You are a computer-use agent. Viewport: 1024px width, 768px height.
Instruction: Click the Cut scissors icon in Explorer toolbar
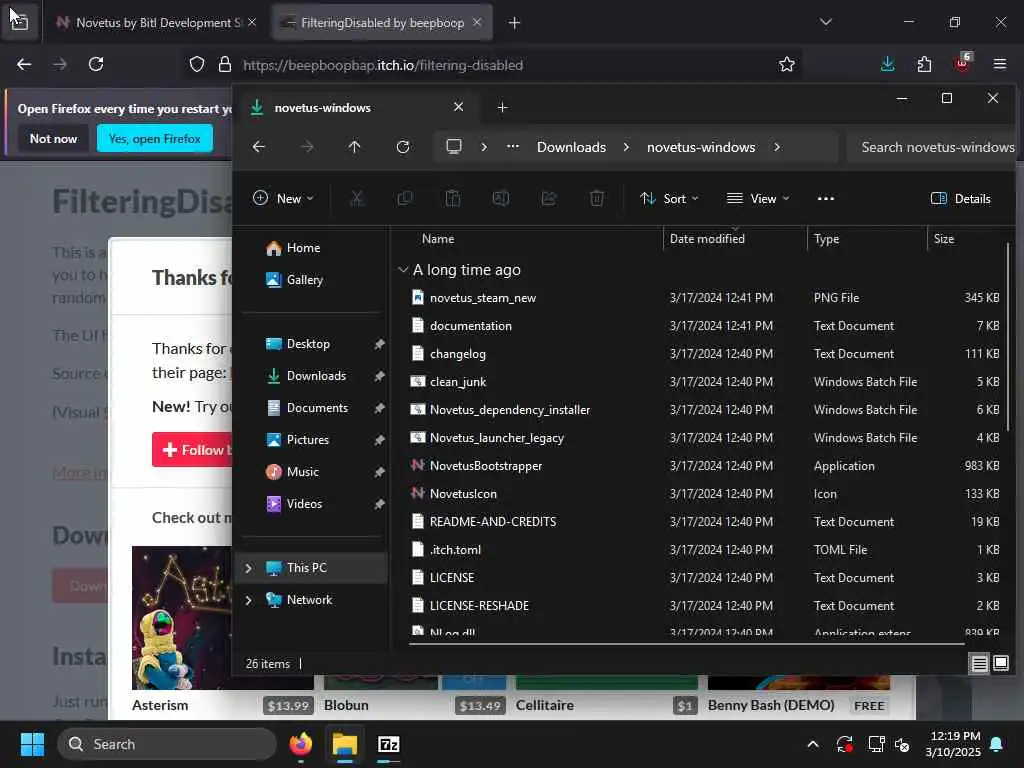(357, 199)
